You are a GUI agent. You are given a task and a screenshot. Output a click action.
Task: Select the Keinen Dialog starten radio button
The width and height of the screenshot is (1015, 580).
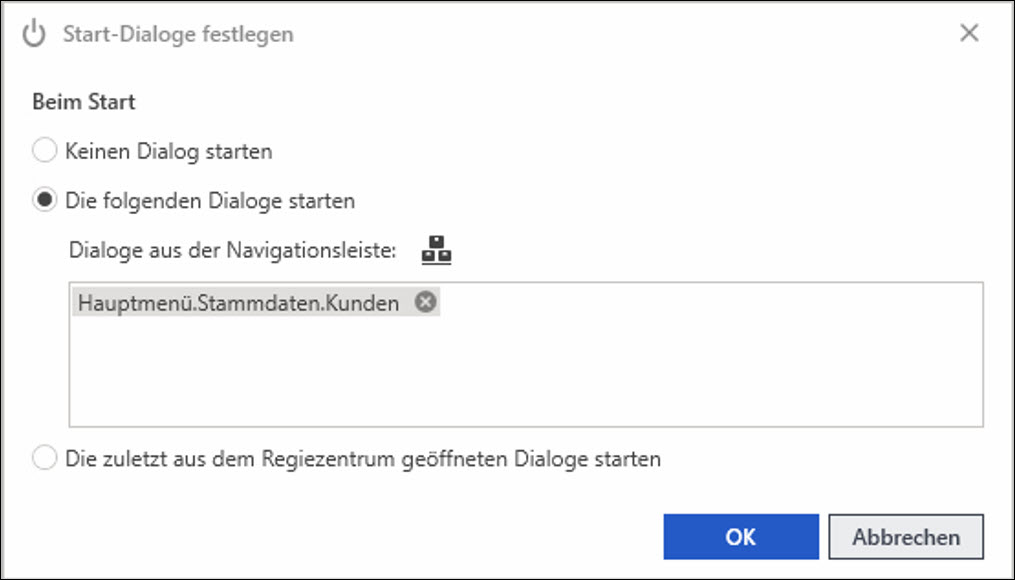45,151
